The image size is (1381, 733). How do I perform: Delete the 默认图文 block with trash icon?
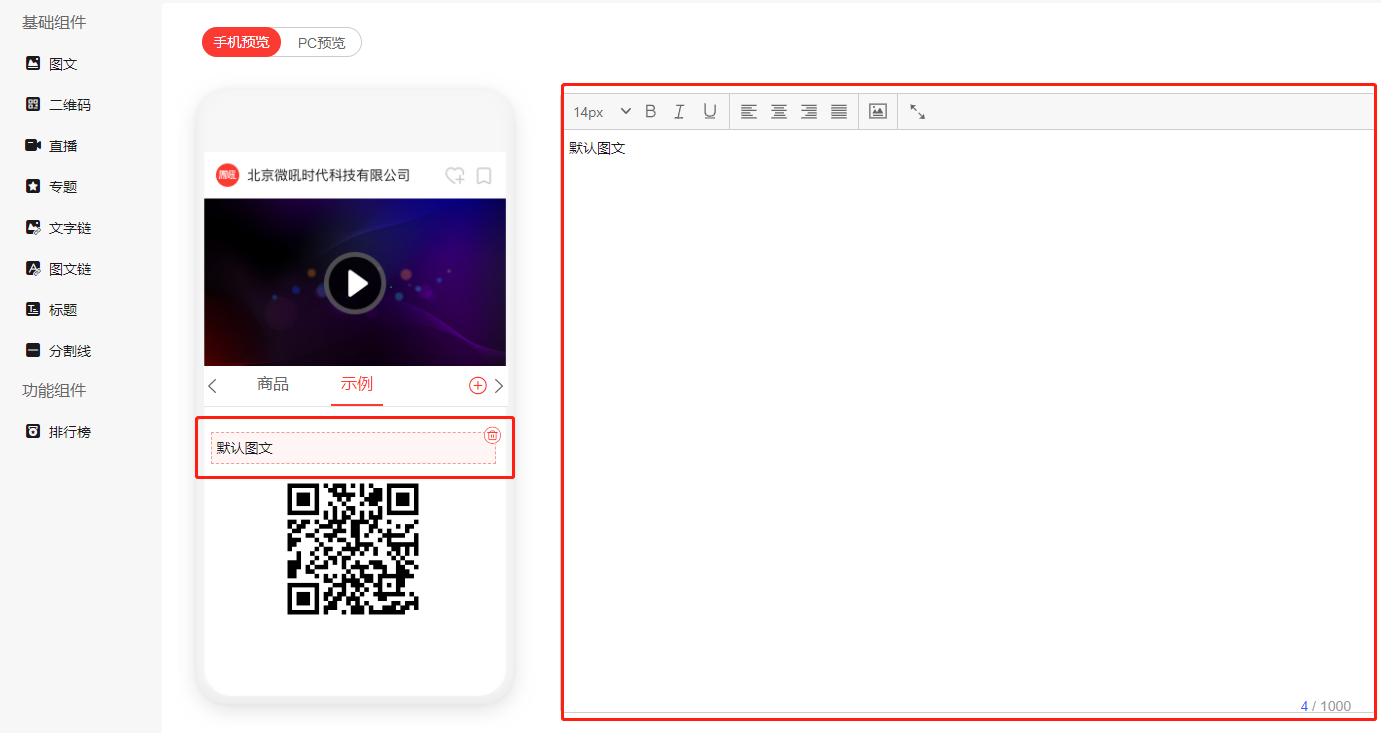point(492,435)
